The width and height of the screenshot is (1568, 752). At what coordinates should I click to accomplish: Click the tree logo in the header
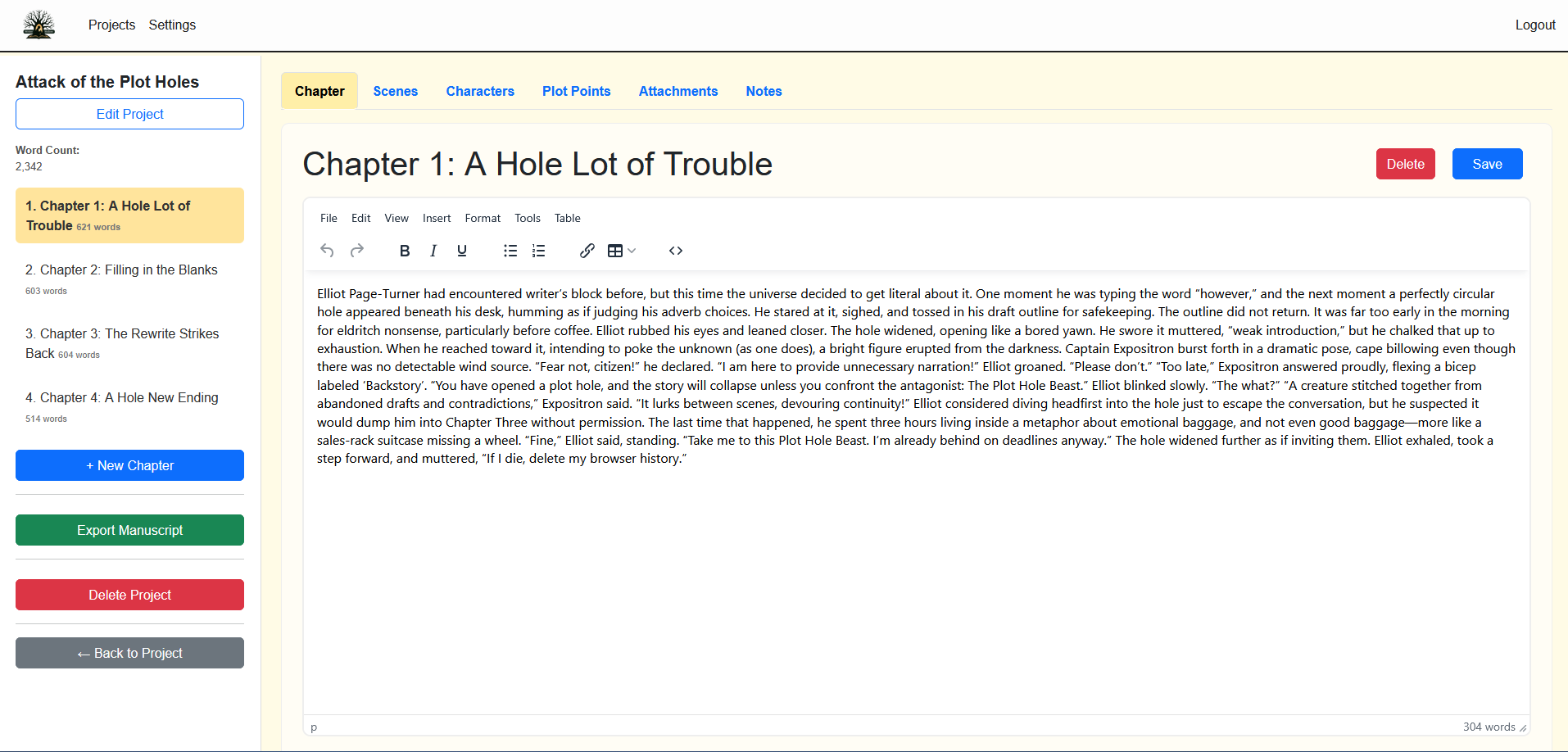(39, 25)
